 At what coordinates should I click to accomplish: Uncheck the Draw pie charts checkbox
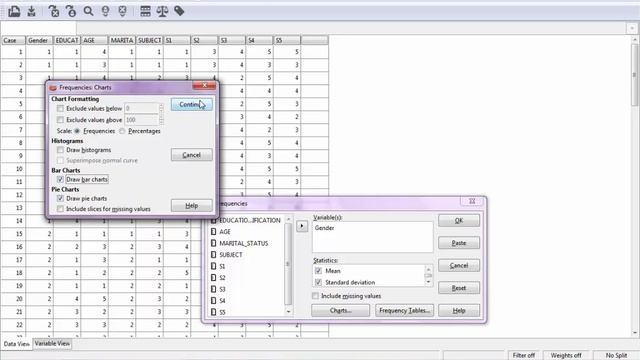point(60,198)
